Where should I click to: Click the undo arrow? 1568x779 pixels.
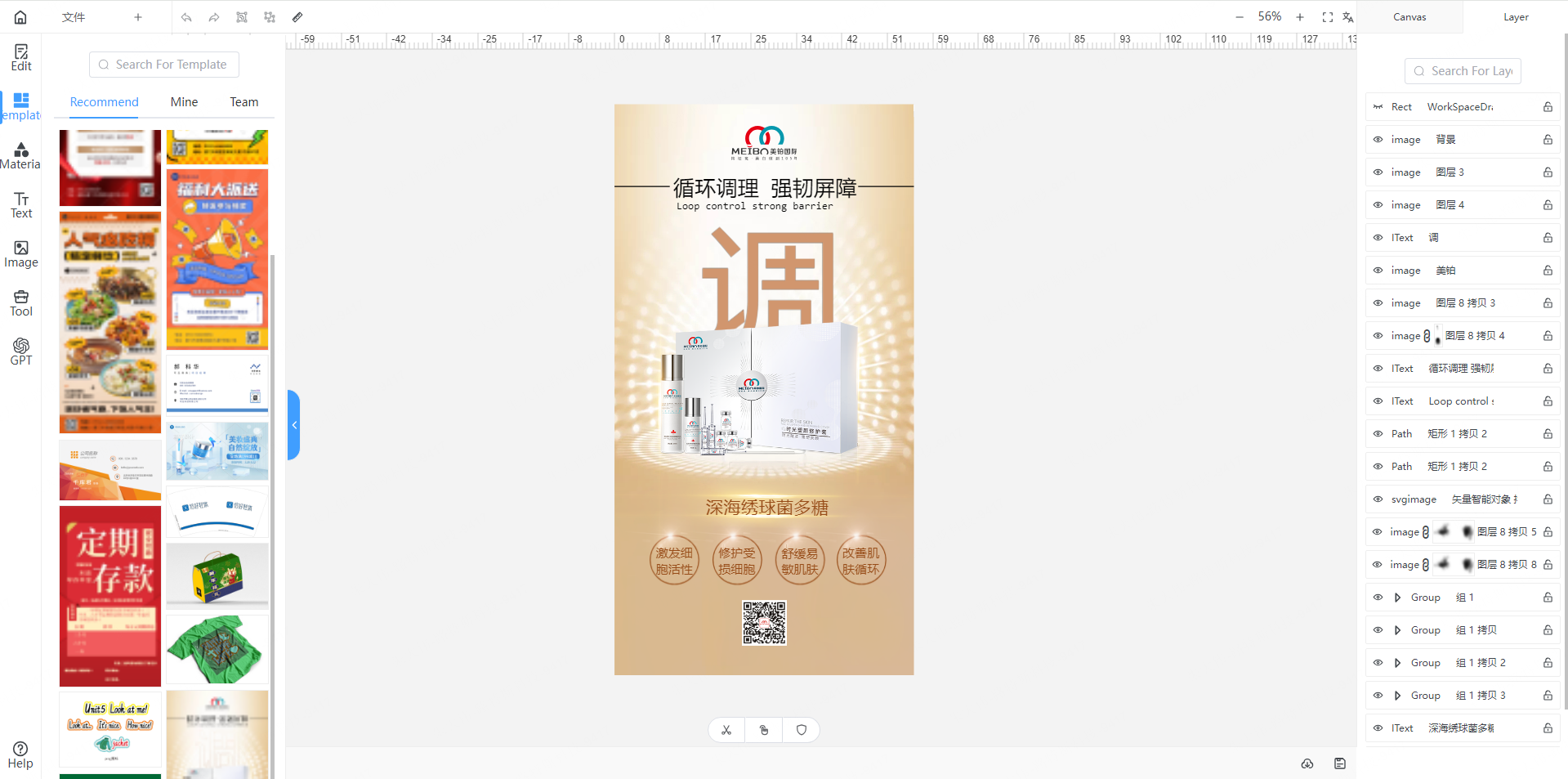[x=187, y=17]
